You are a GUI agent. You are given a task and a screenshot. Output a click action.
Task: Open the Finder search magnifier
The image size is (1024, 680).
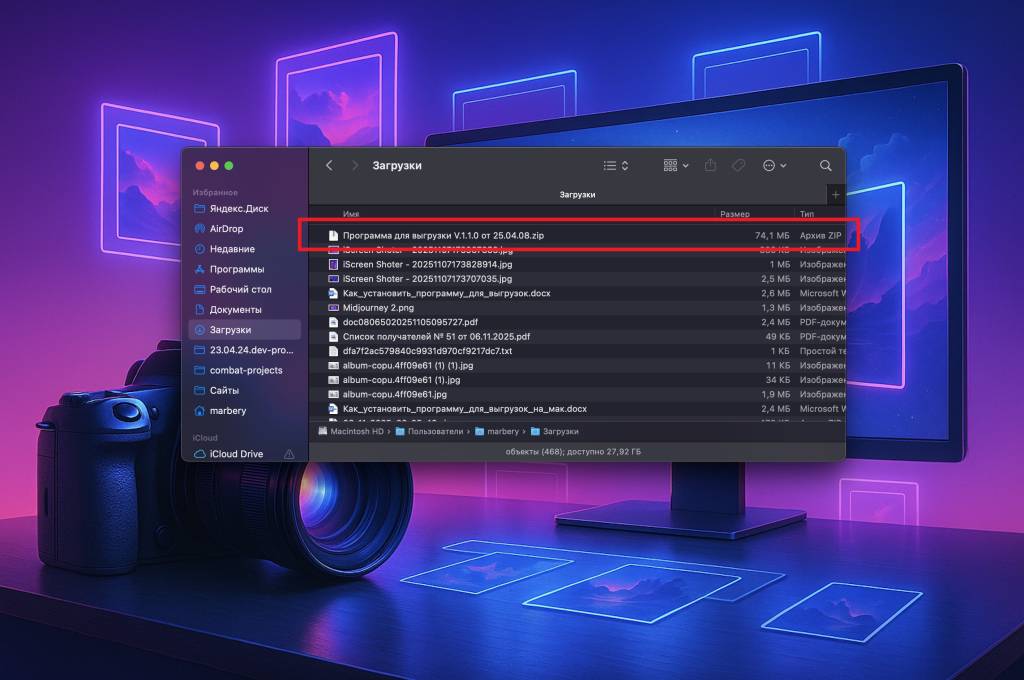825,165
